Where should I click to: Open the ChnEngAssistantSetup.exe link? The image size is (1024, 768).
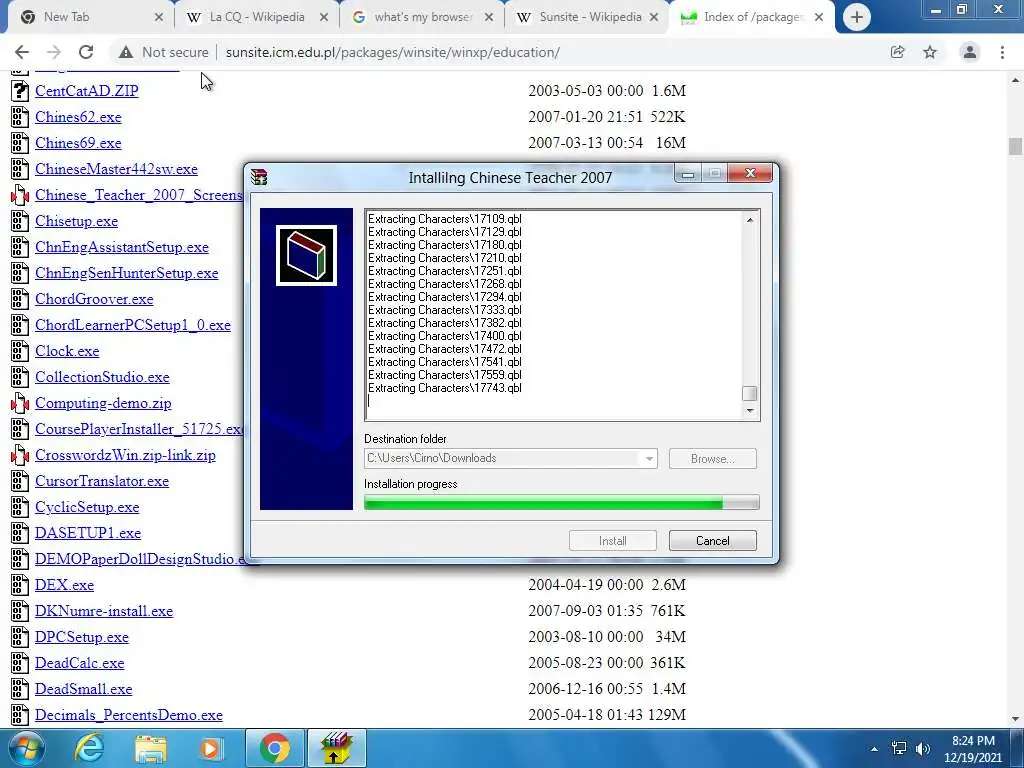122,247
